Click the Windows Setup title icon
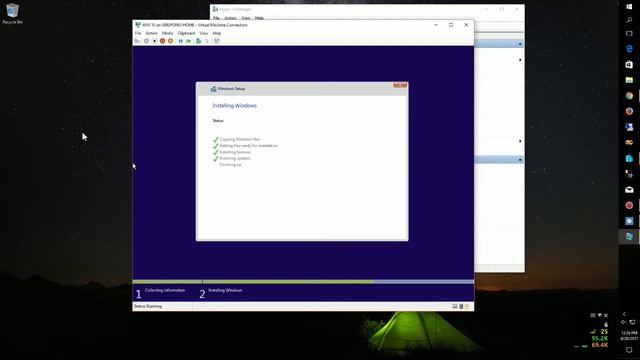 click(213, 89)
